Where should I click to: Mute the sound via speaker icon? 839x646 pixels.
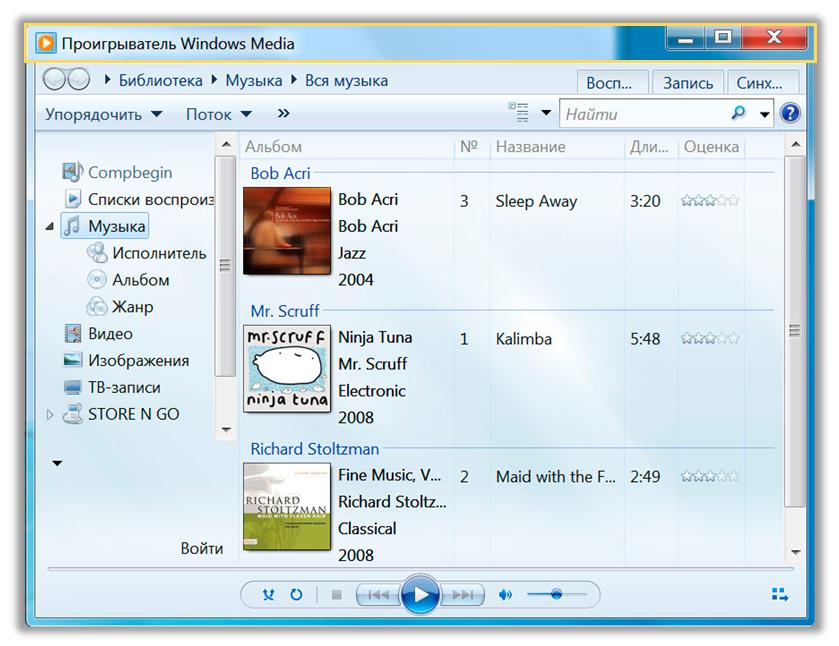(505, 595)
